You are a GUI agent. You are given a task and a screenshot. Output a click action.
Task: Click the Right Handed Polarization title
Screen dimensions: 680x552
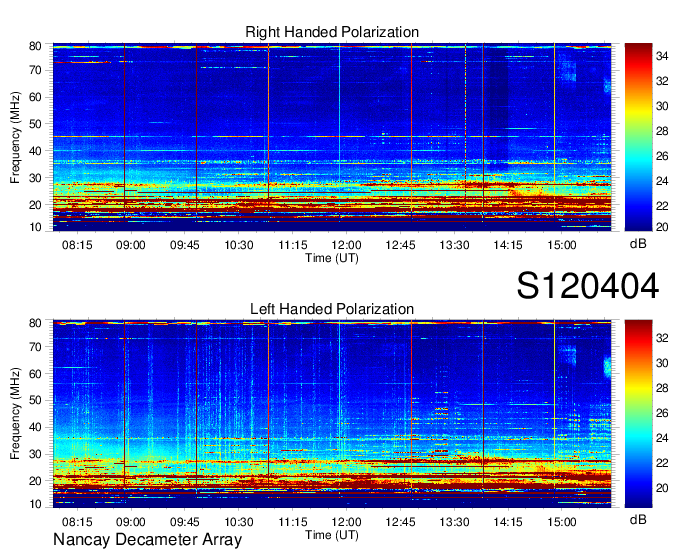click(x=332, y=32)
